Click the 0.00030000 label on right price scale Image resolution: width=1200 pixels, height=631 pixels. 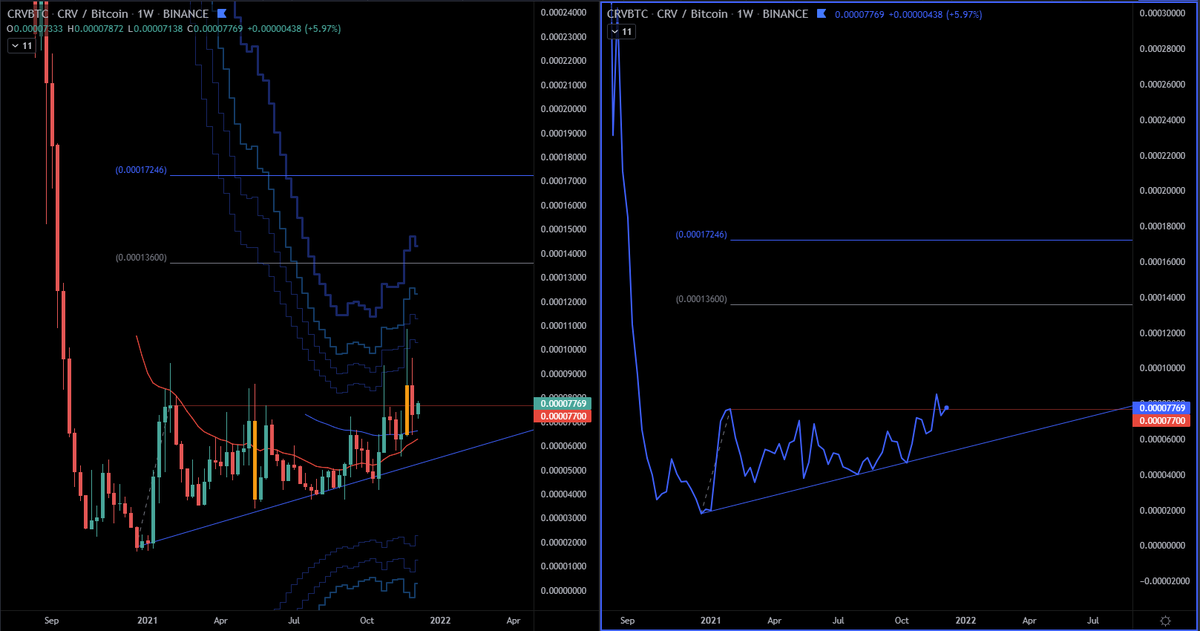1161,14
